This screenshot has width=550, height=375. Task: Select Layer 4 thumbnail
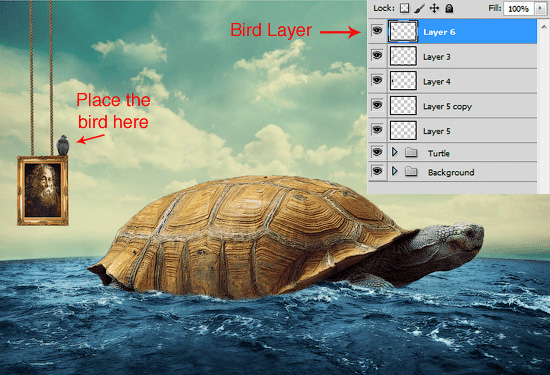[403, 81]
